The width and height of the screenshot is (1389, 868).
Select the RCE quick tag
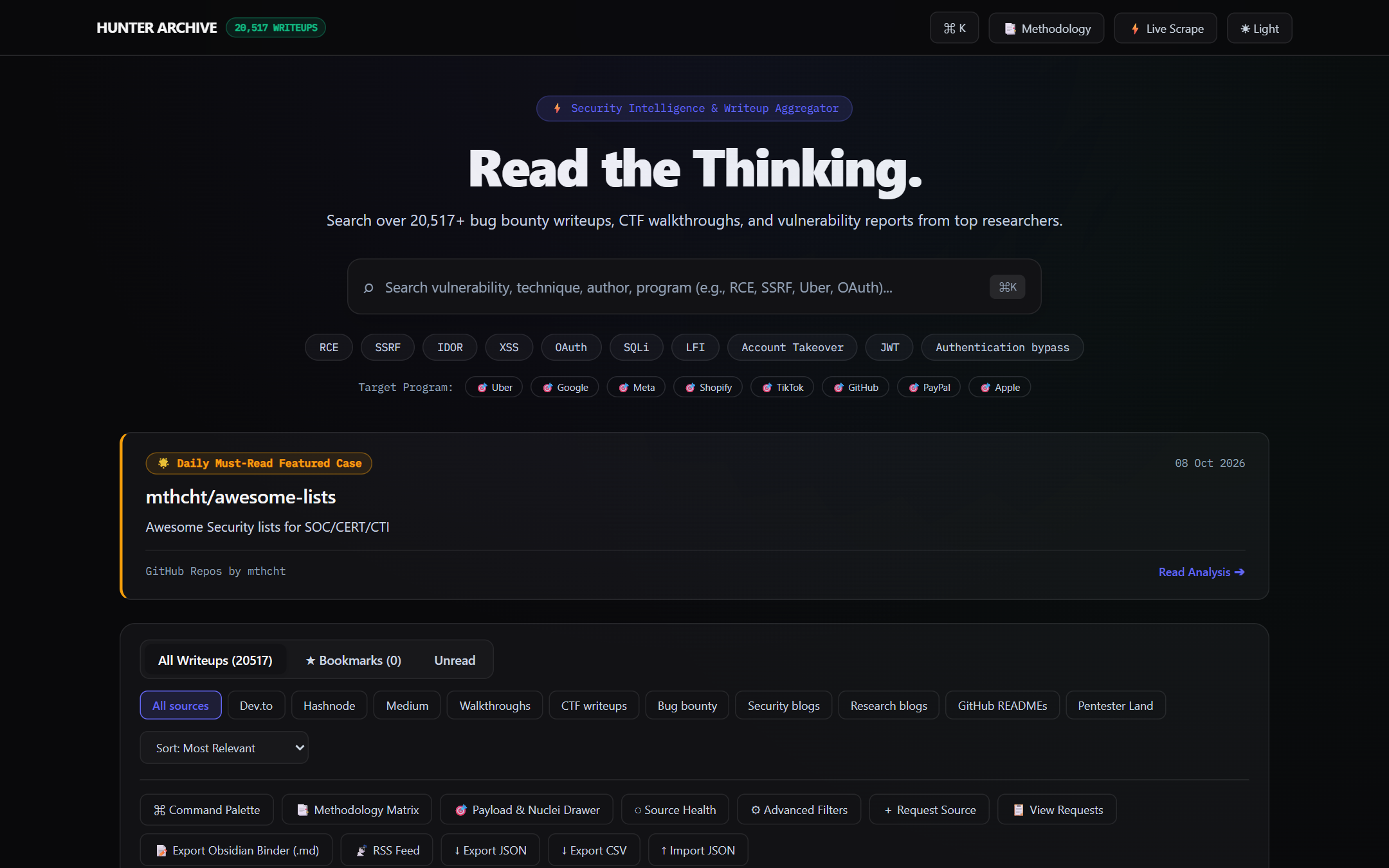coord(329,347)
